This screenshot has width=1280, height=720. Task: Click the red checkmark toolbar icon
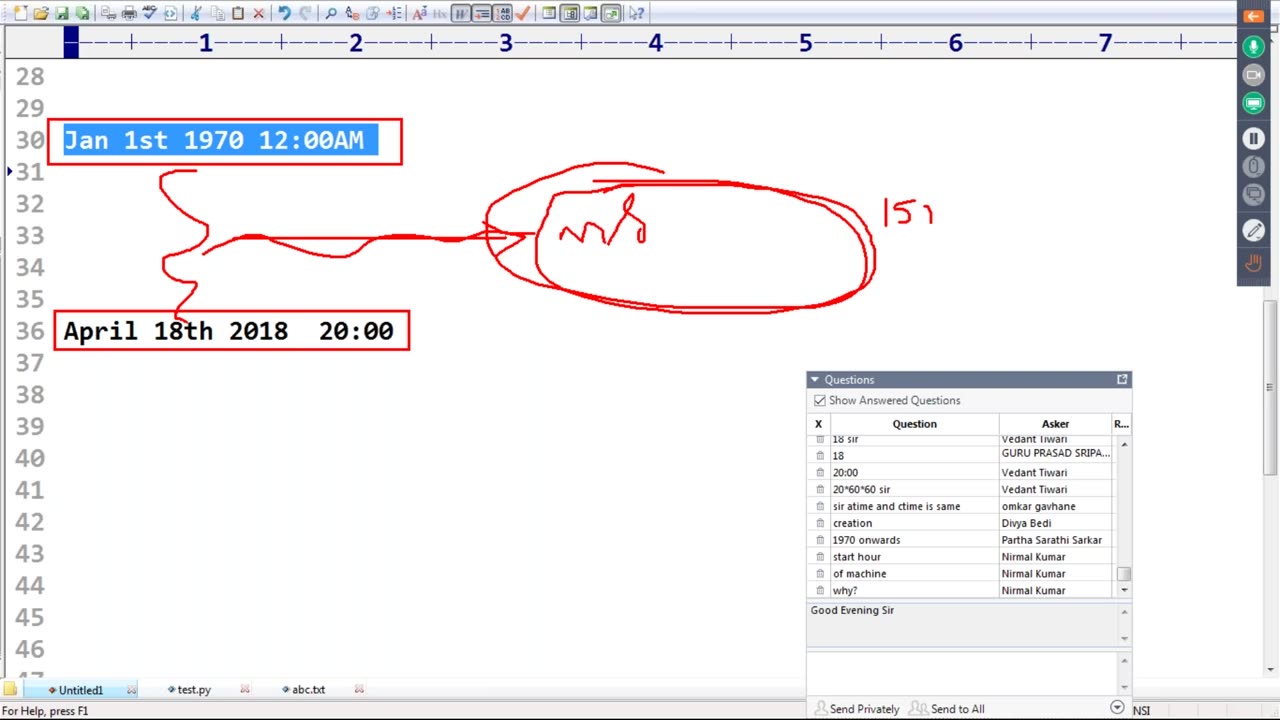coord(522,14)
